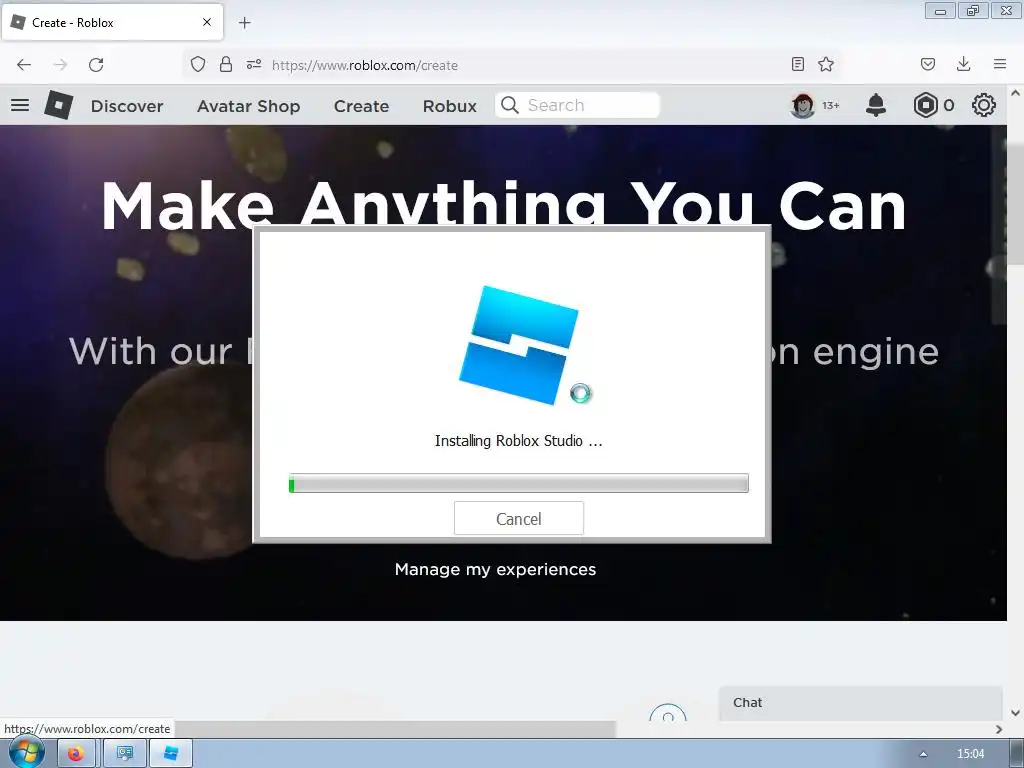Viewport: 1024px width, 768px height.
Task: Open the Create menu item
Action: 361,106
